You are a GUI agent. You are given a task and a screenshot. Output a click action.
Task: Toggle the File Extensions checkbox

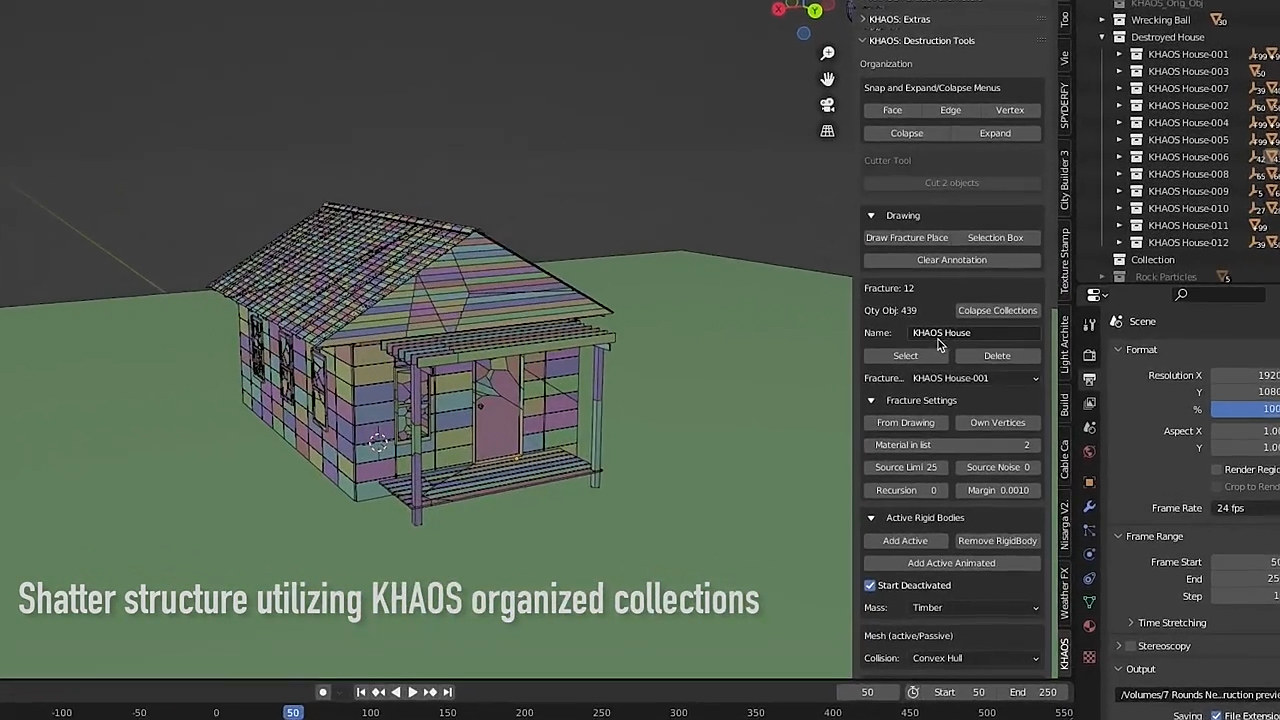(x=1216, y=716)
